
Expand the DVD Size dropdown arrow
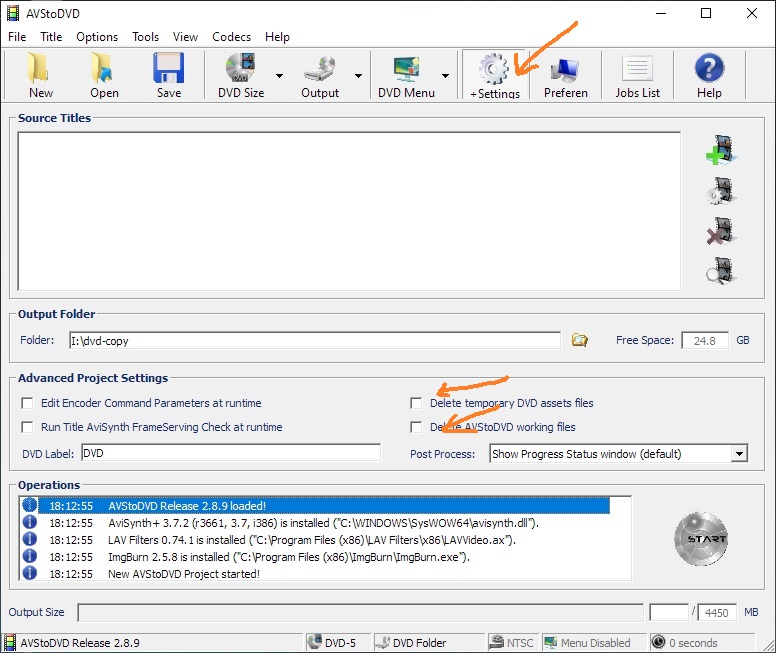coord(279,76)
